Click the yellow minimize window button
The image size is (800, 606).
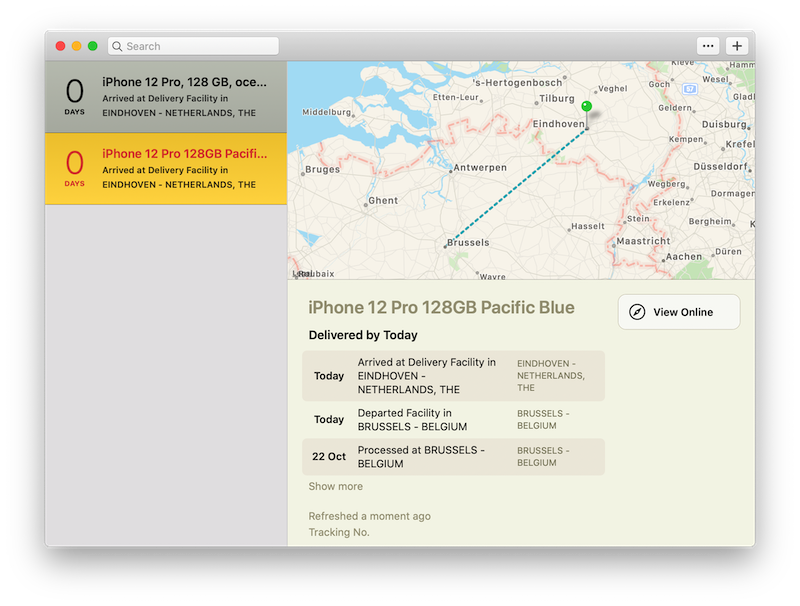pos(77,46)
